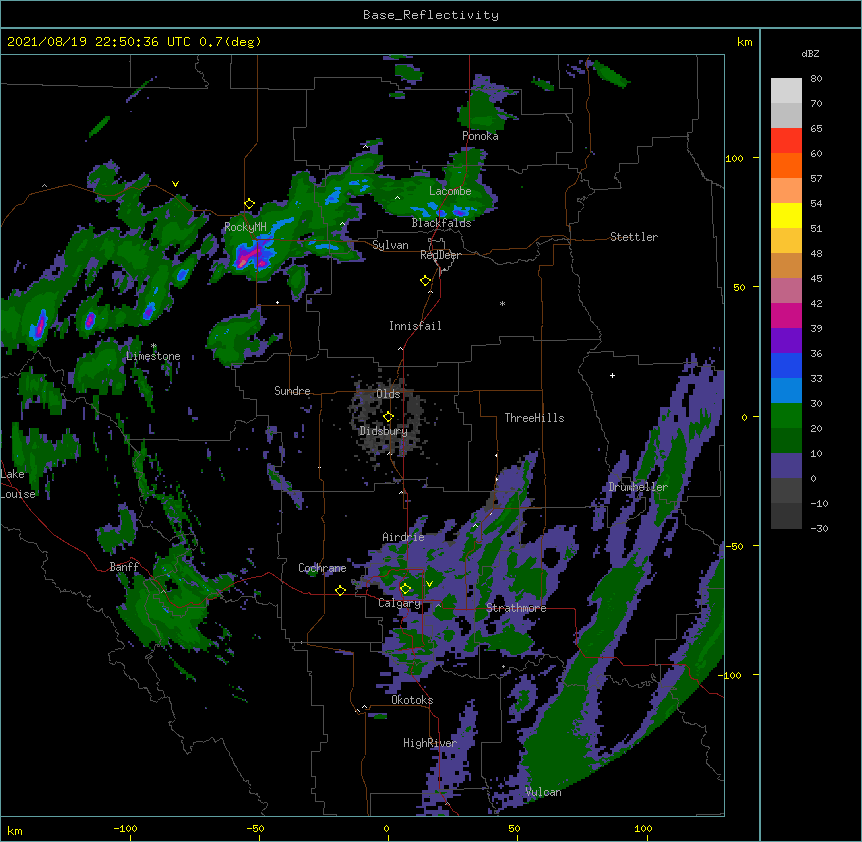The width and height of the screenshot is (862, 842).
Task: Click the HighRiver city label
Action: pos(430,743)
